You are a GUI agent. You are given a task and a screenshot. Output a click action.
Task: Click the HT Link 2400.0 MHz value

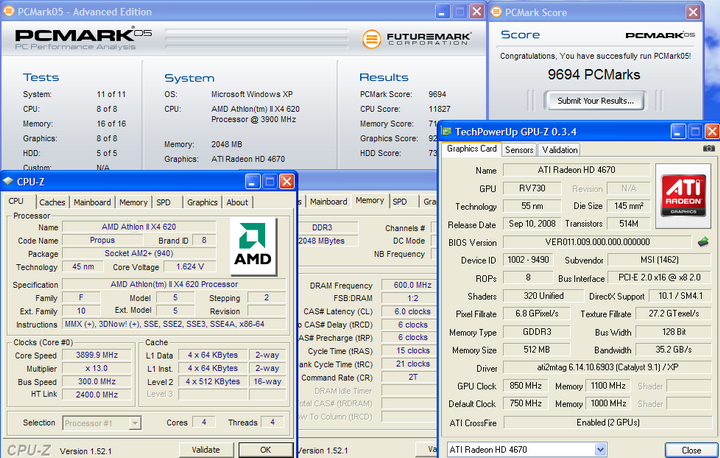click(x=97, y=395)
